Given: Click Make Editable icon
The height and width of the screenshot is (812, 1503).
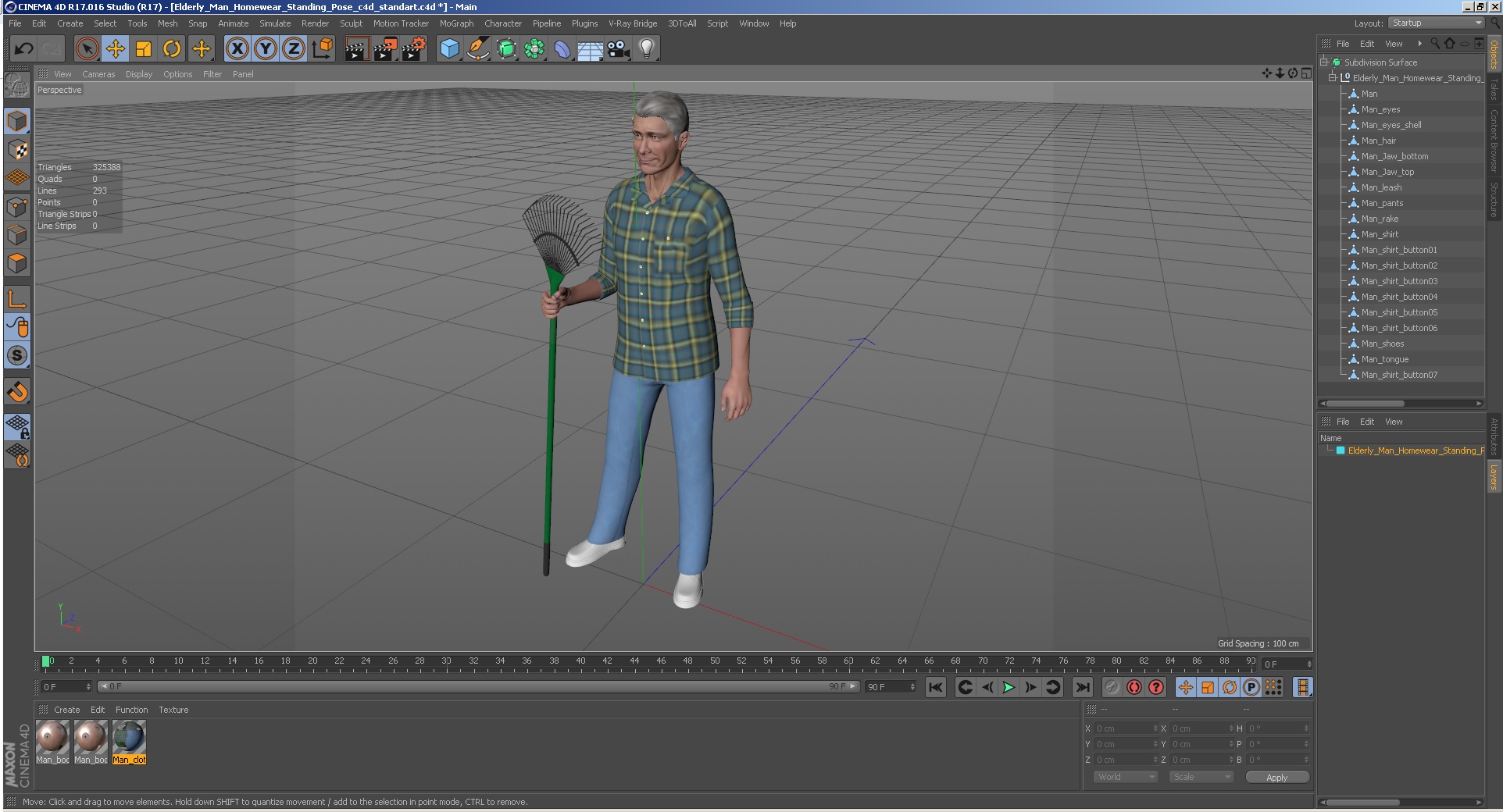Looking at the screenshot, I should click(x=17, y=84).
